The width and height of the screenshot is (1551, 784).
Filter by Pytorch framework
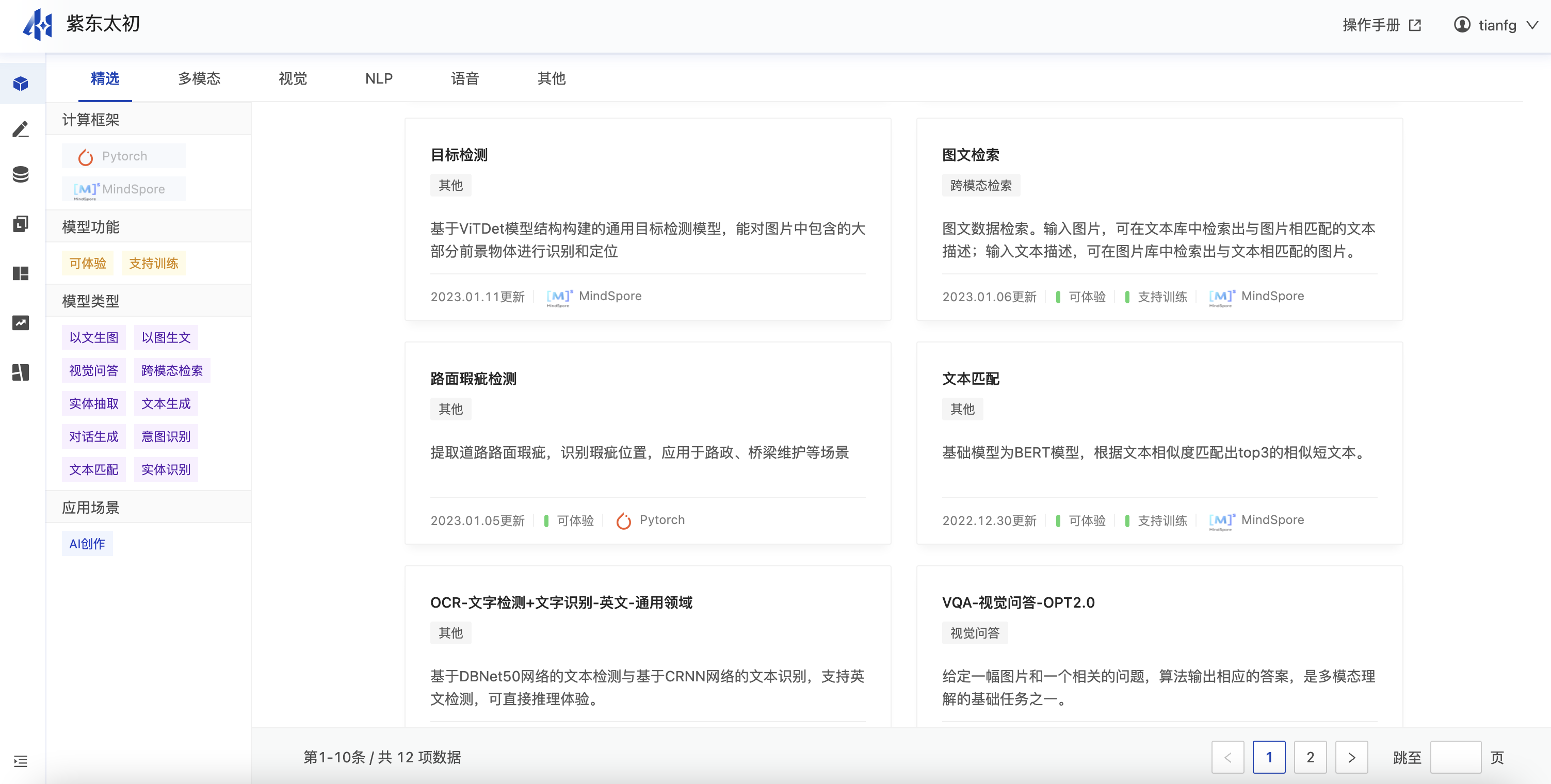click(x=123, y=156)
